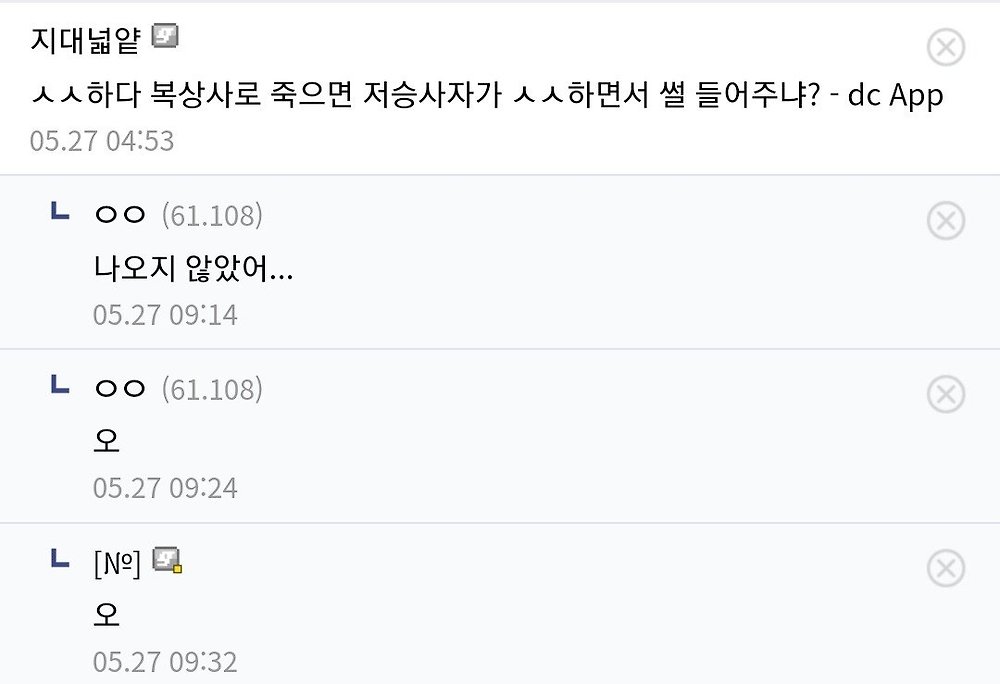This screenshot has width=1000, height=684.
Task: Click the IP (61.108) on the 09:14 reply
Action: point(212,215)
